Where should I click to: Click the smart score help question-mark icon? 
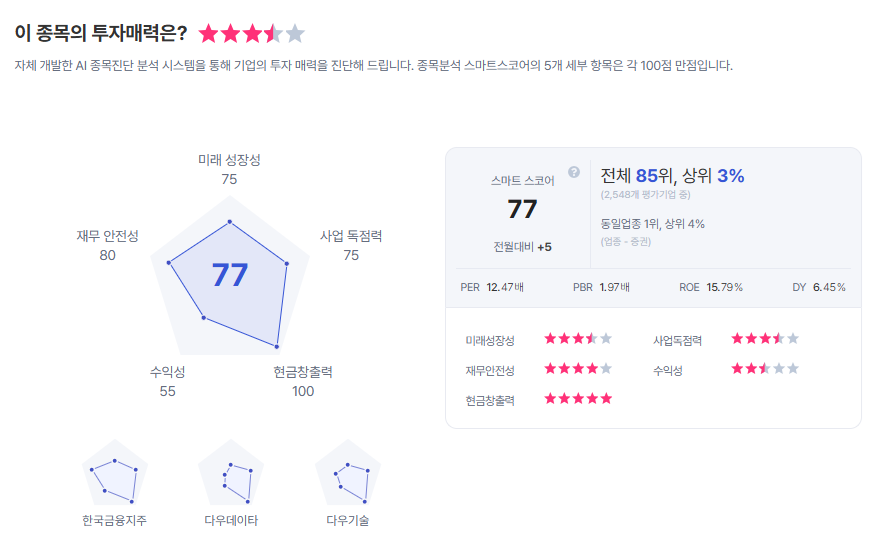click(x=574, y=172)
